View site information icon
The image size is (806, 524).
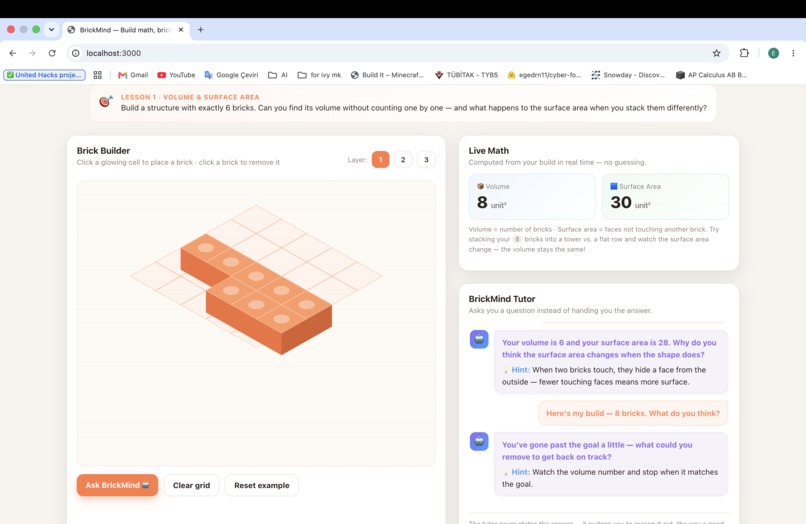[x=76, y=53]
